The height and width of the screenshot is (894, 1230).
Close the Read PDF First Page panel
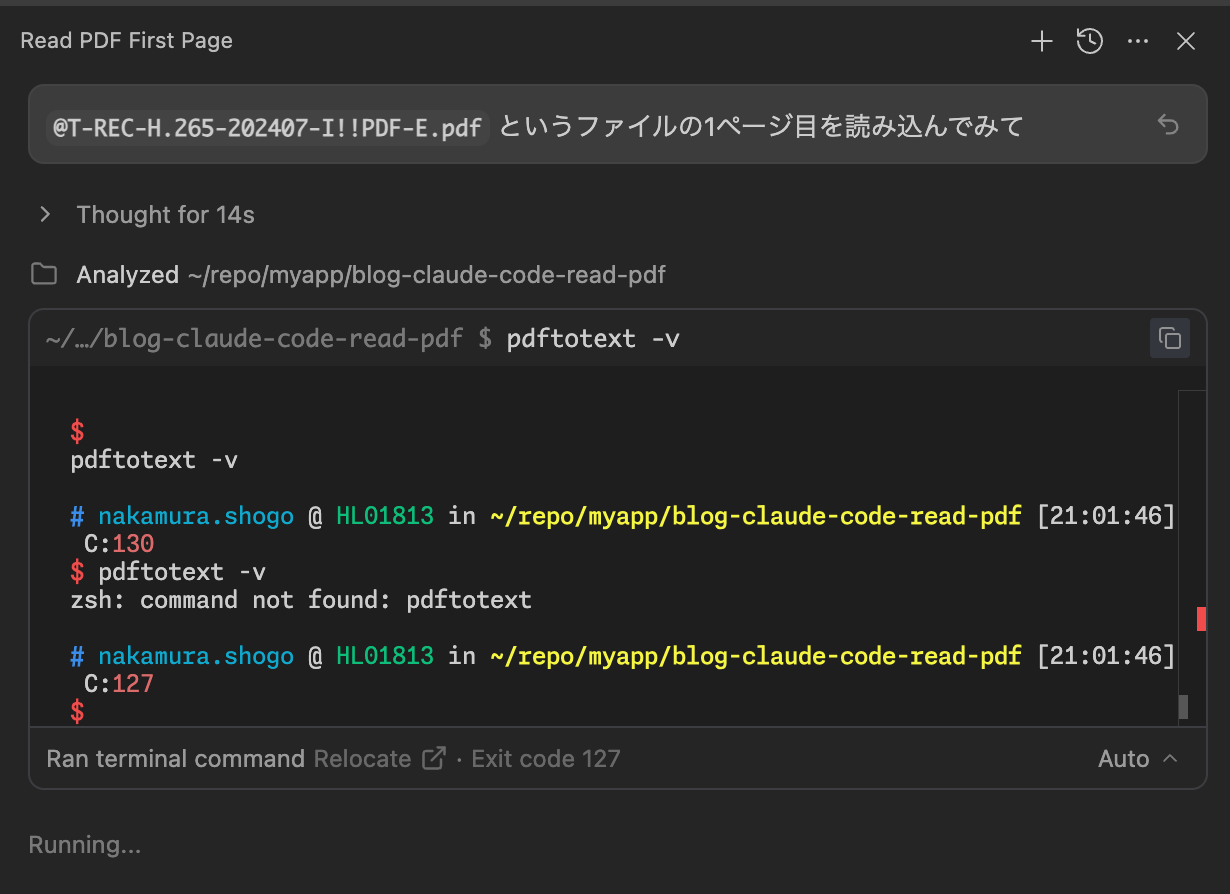click(1186, 41)
